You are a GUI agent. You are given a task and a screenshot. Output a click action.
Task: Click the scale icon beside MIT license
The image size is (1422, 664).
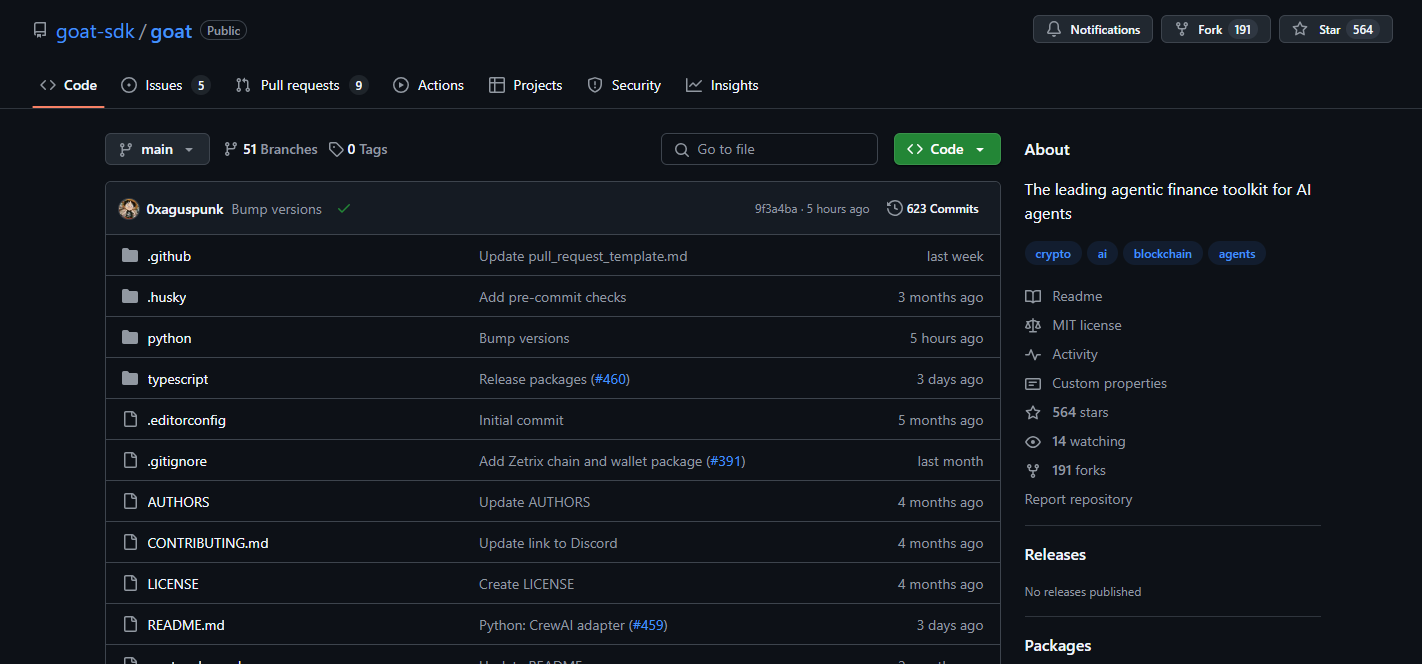1033,325
